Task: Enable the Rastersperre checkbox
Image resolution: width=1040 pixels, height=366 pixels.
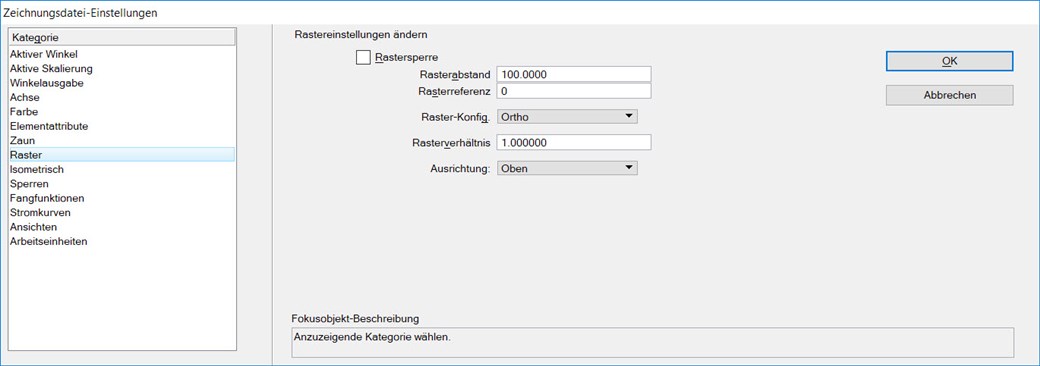Action: click(x=363, y=58)
